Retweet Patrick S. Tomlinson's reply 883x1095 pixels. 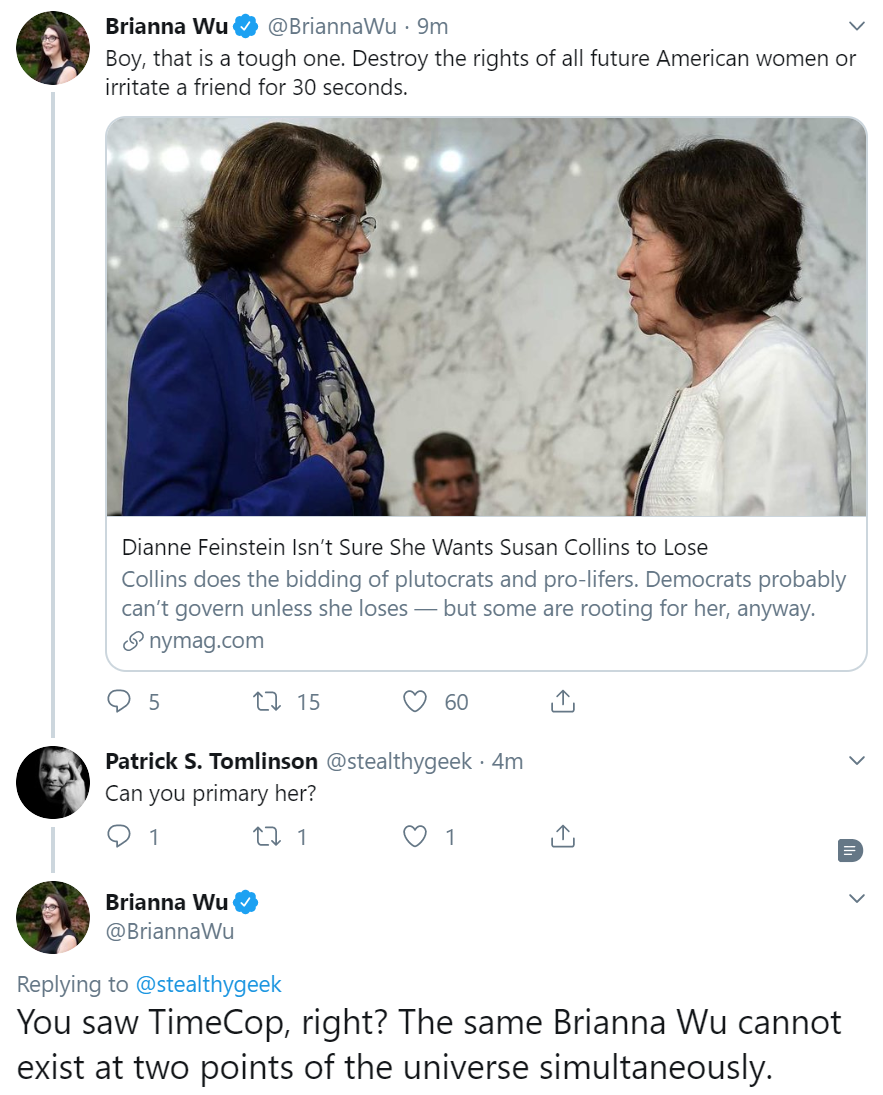click(x=266, y=835)
